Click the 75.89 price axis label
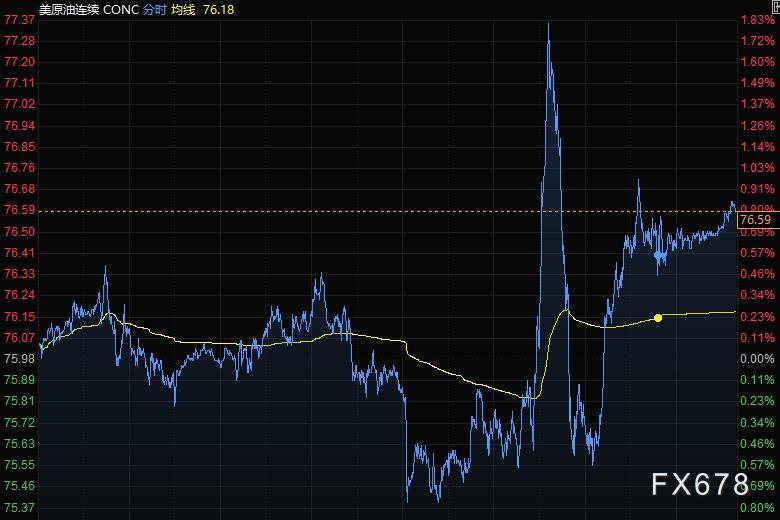Image resolution: width=780 pixels, height=520 pixels. (19, 380)
